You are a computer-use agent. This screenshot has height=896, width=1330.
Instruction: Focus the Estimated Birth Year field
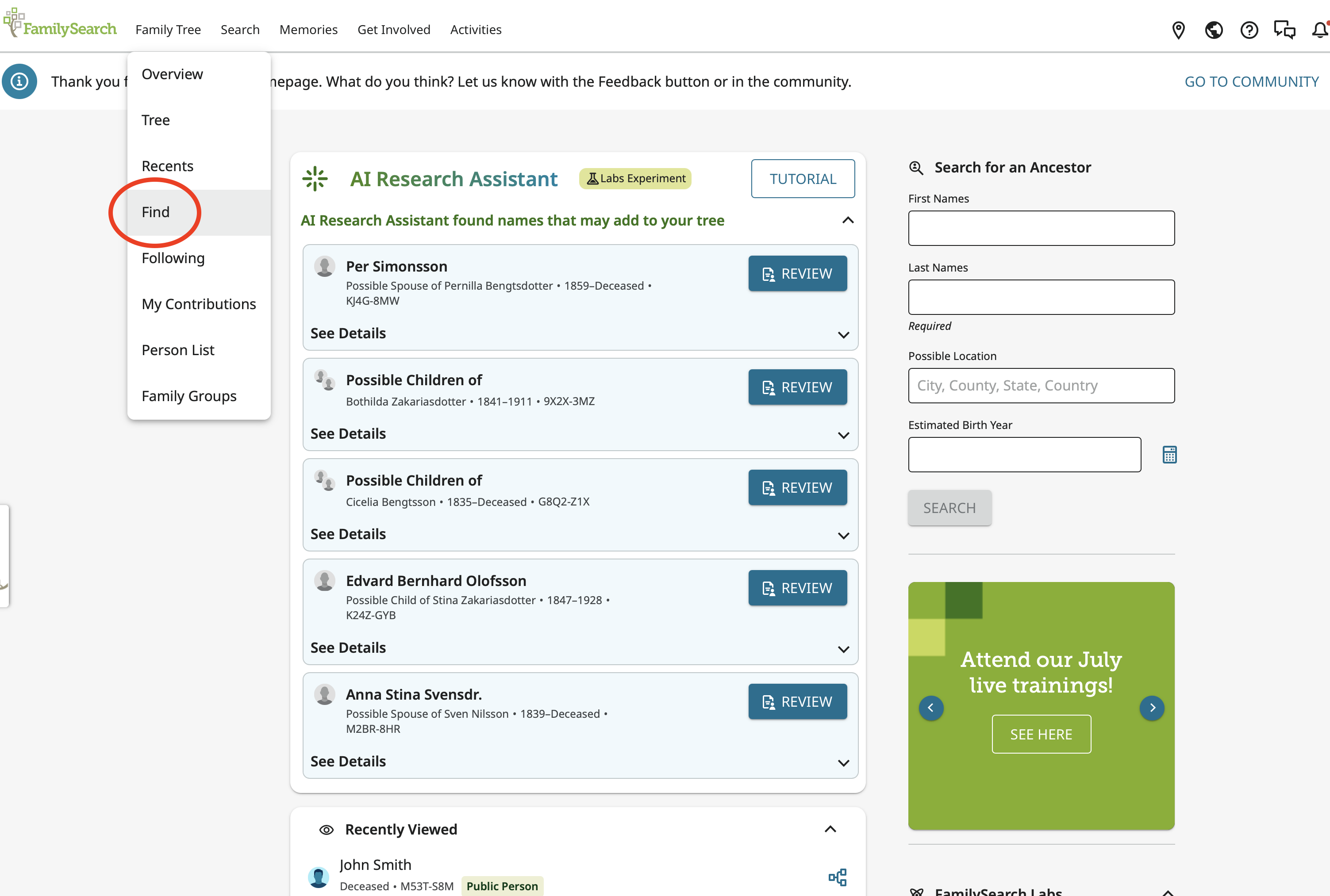click(1024, 455)
